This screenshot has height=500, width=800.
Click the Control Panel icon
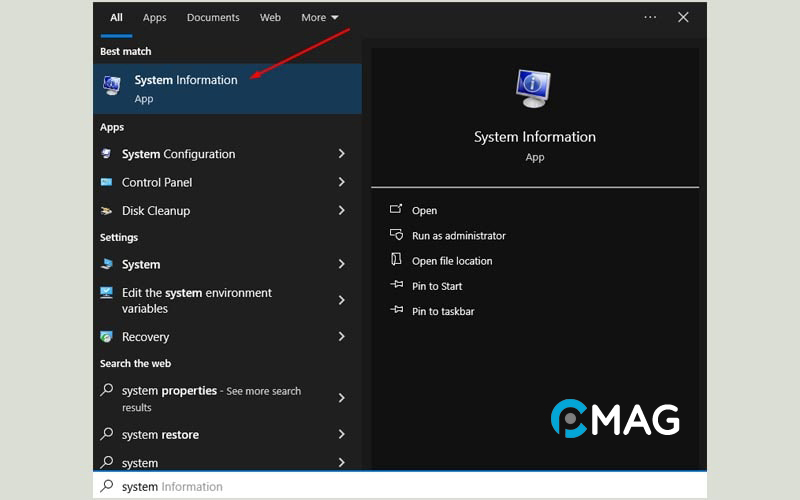[x=107, y=182]
